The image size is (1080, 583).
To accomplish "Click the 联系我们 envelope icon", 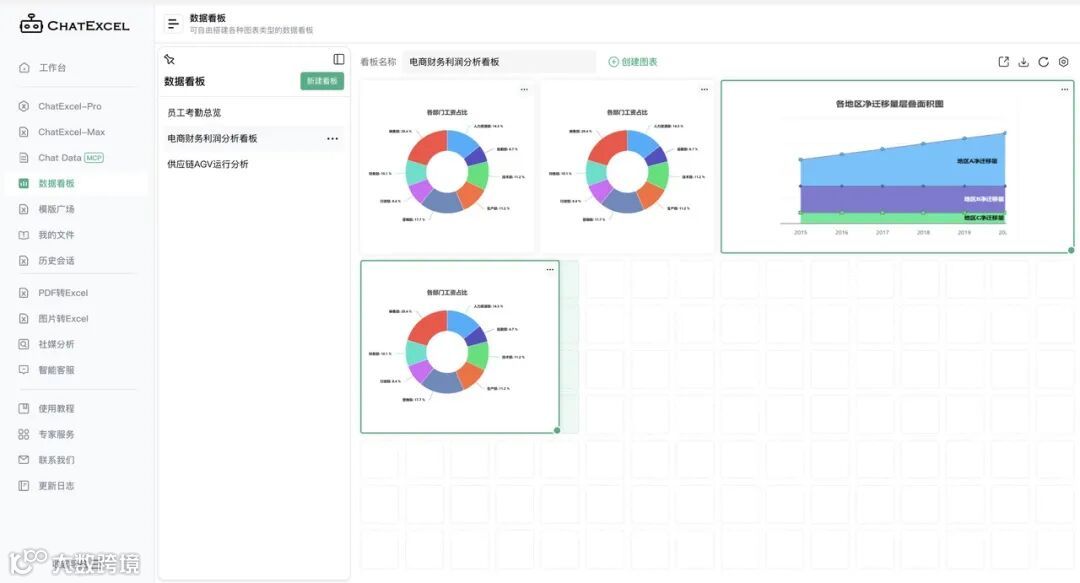I will (24, 460).
